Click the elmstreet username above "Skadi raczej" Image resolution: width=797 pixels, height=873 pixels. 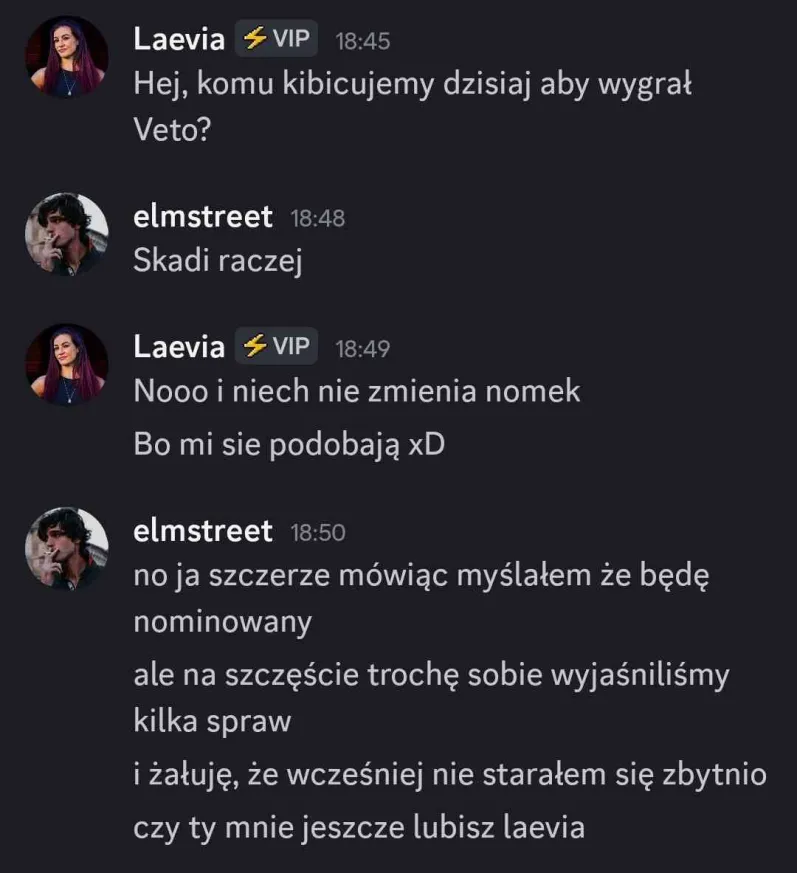[x=203, y=217]
